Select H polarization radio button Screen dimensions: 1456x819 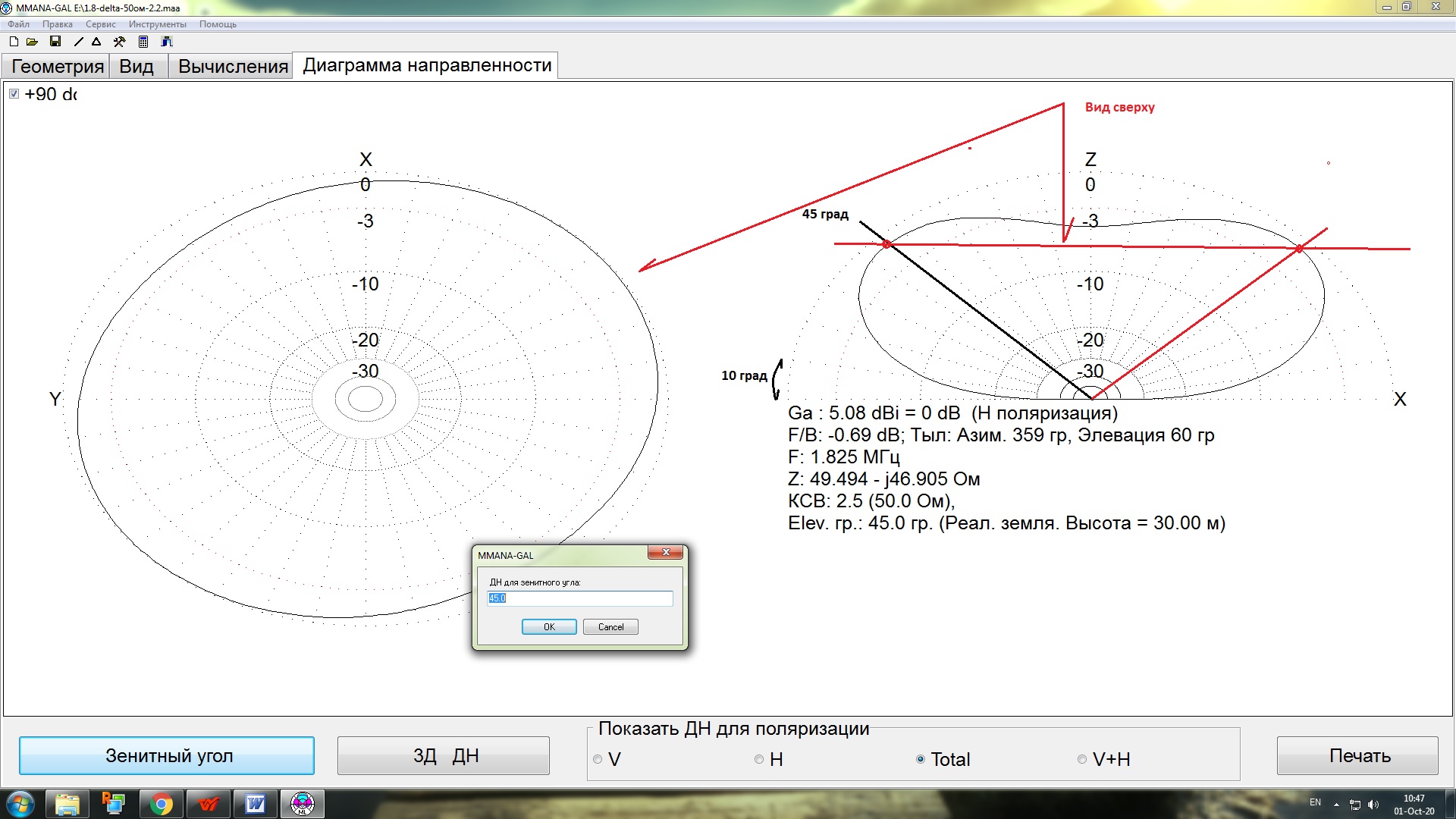(759, 759)
